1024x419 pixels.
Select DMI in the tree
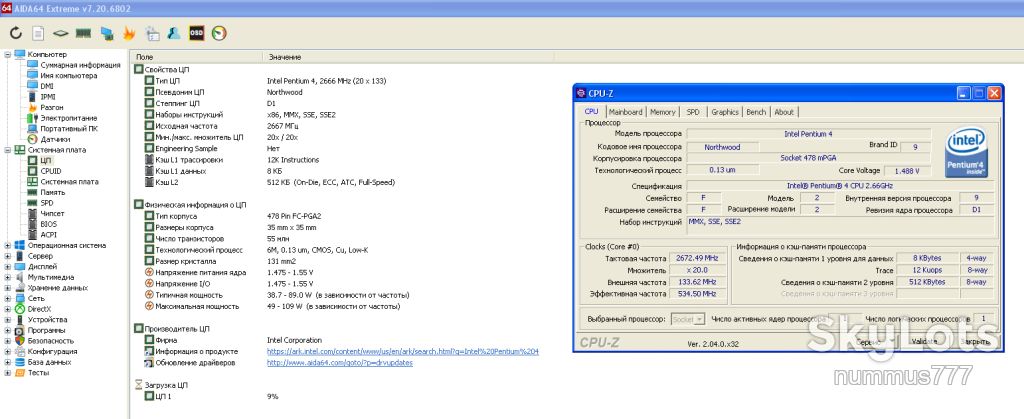click(x=47, y=85)
